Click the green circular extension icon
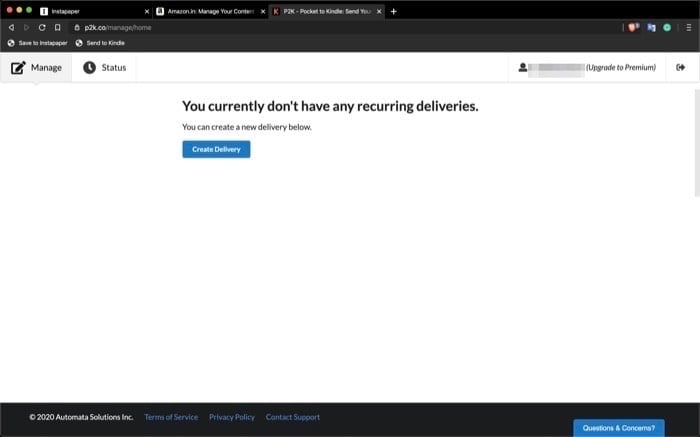This screenshot has height=437, width=700. pyautogui.click(x=667, y=28)
